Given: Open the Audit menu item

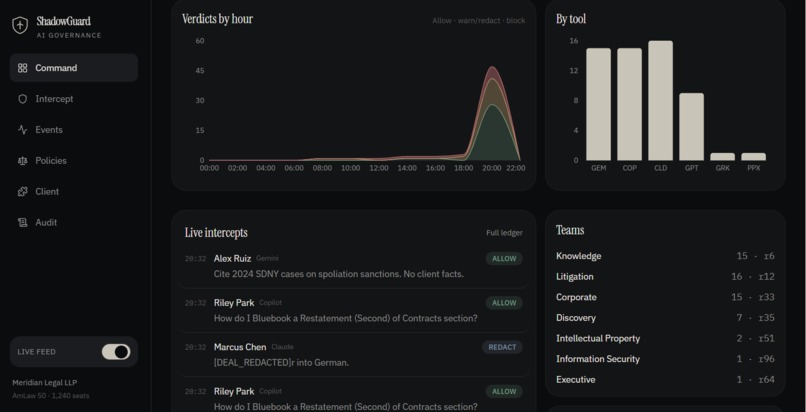Looking at the screenshot, I should click(x=74, y=222).
